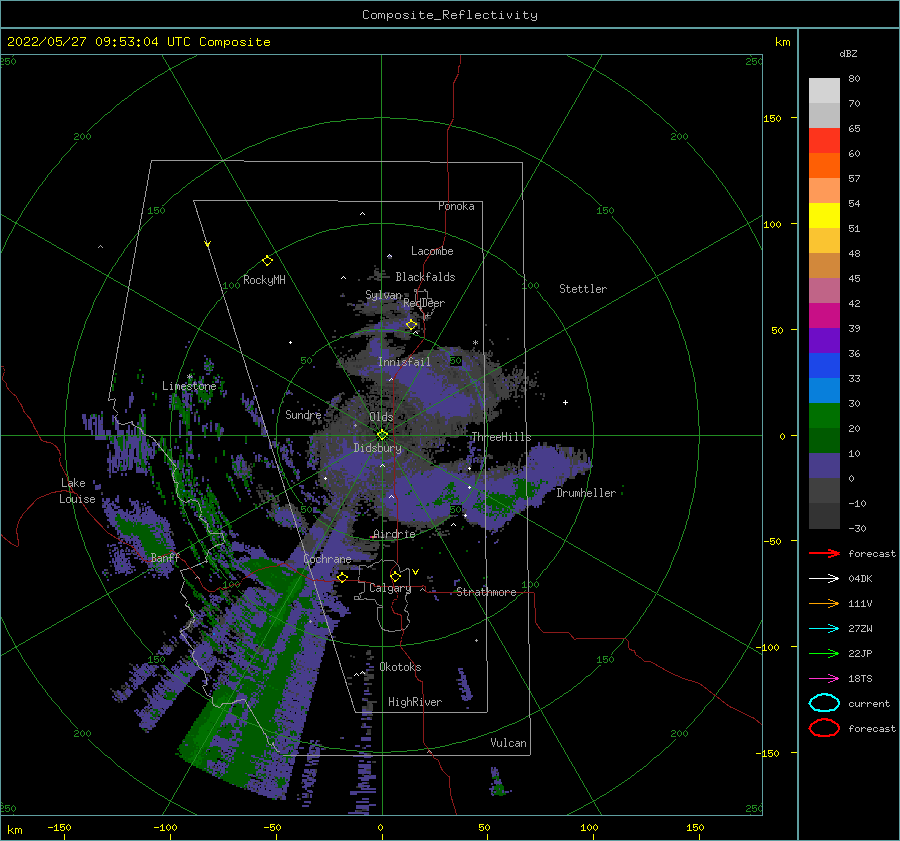
Task: Click the red forecast arrow legend icon
Action: point(824,553)
